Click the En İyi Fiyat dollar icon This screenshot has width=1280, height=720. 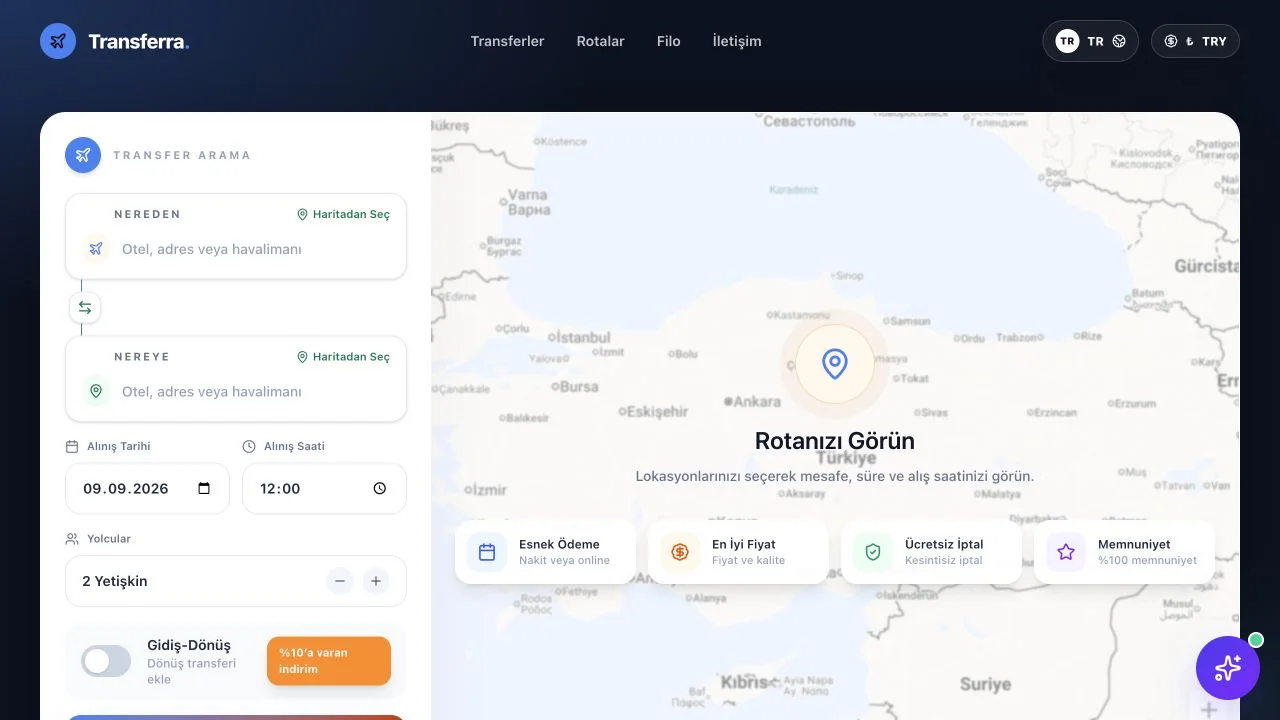tap(680, 552)
